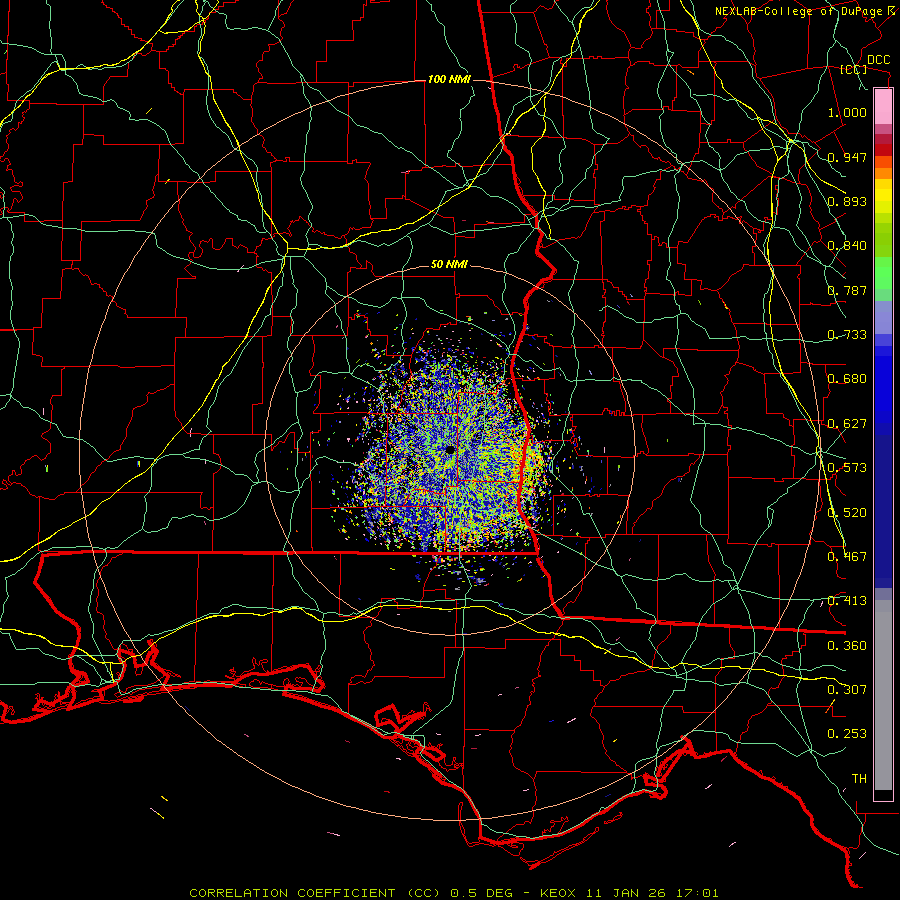This screenshot has height=900, width=900.
Task: Click the 0.787 scale value
Action: pos(847,290)
